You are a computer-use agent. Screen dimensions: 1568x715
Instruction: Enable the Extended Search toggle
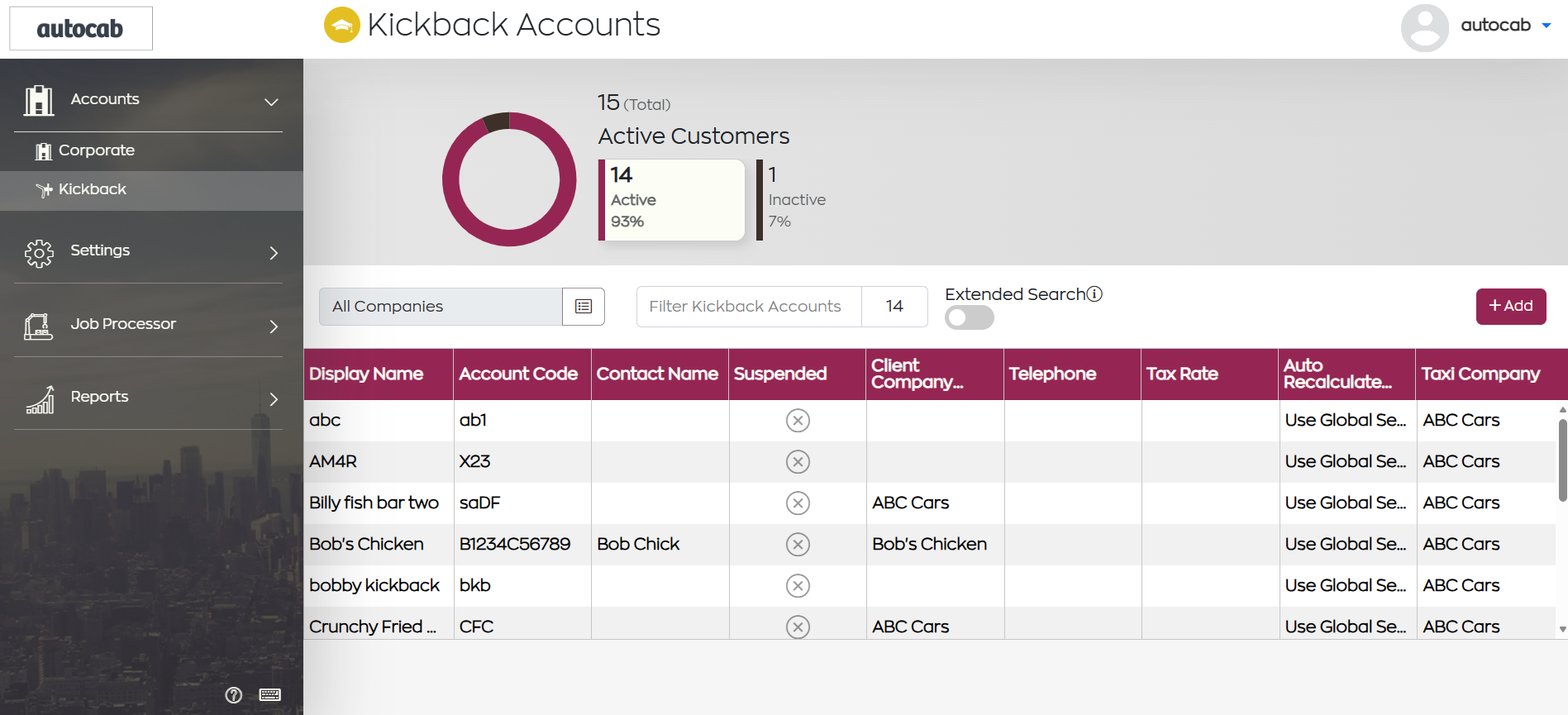point(970,317)
